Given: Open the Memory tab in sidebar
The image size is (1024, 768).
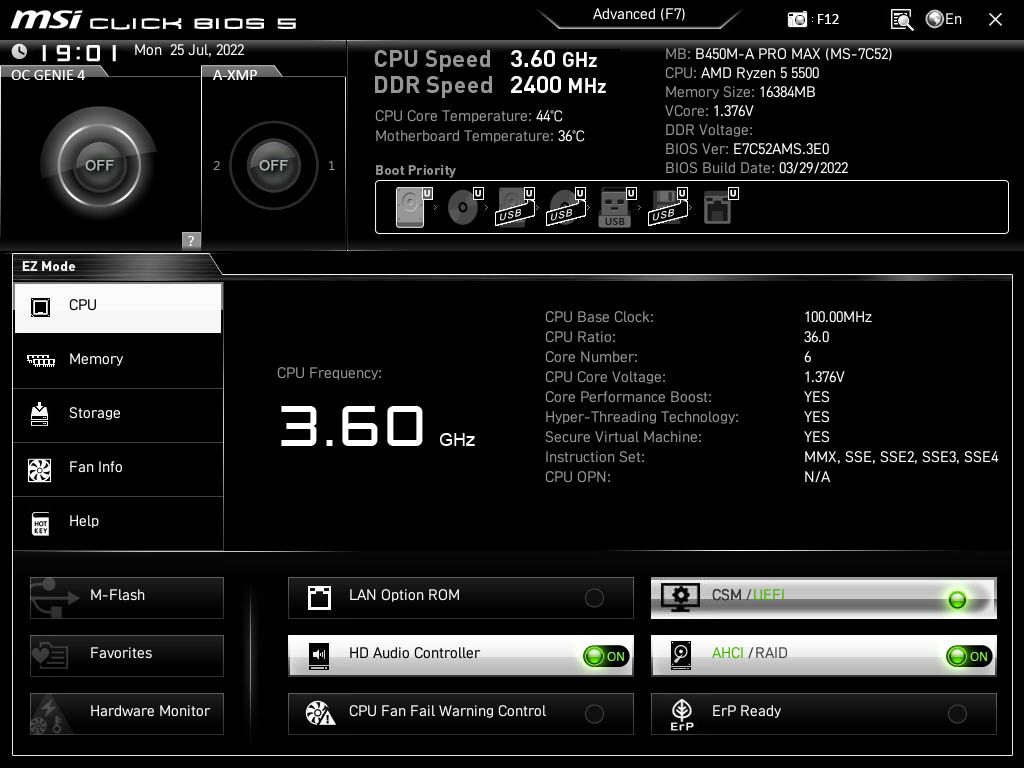Looking at the screenshot, I should tap(118, 360).
